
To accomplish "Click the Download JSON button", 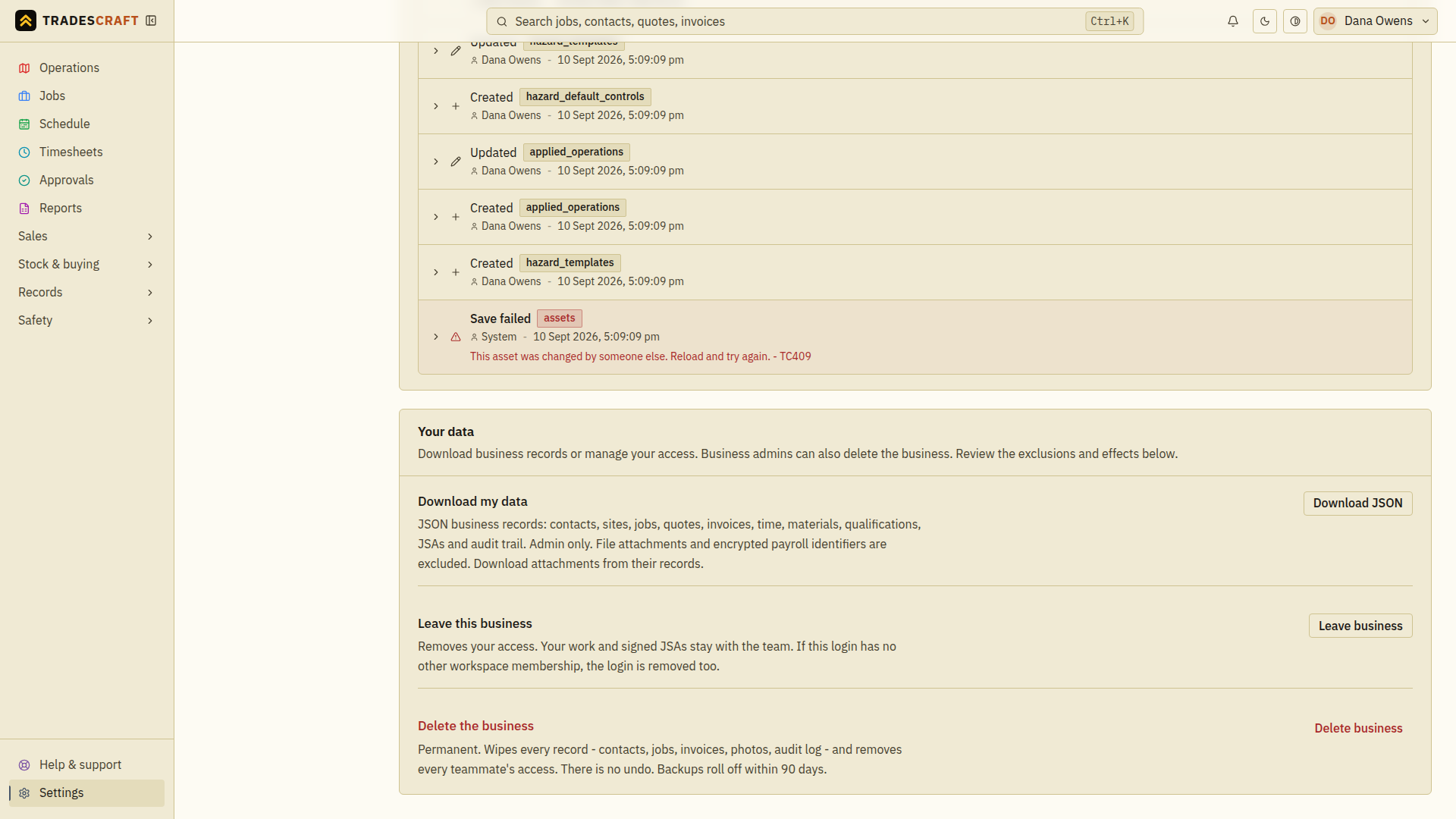I will pos(1357,503).
